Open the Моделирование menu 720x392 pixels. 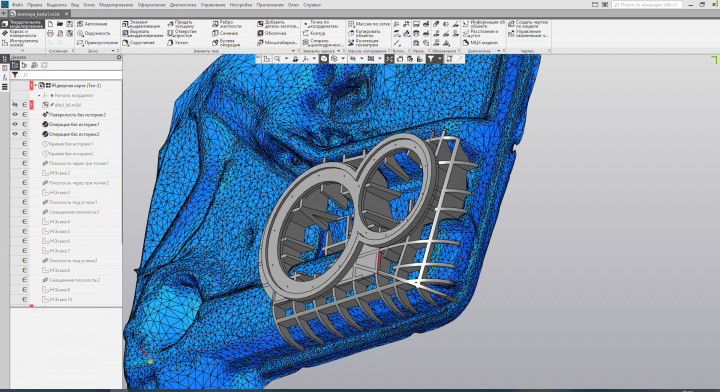(116, 5)
